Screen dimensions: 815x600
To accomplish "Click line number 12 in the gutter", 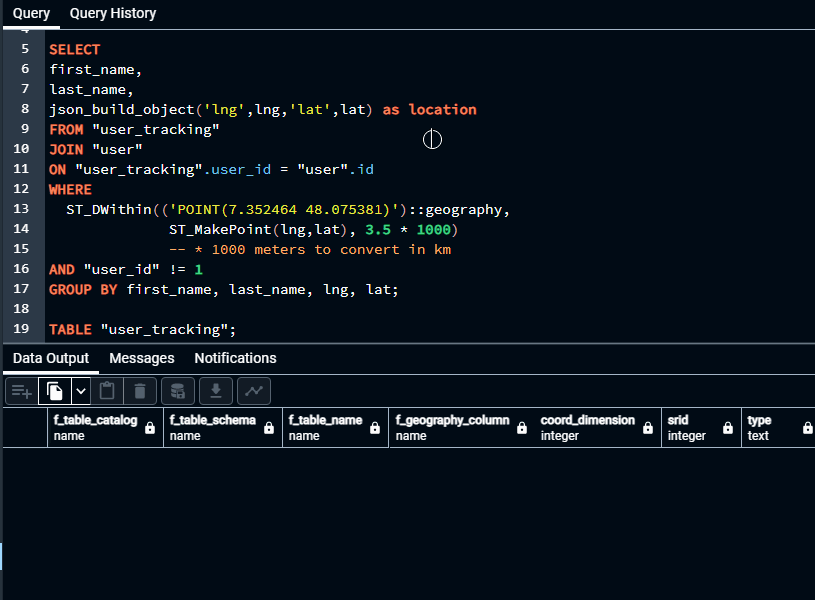I will point(21,189).
